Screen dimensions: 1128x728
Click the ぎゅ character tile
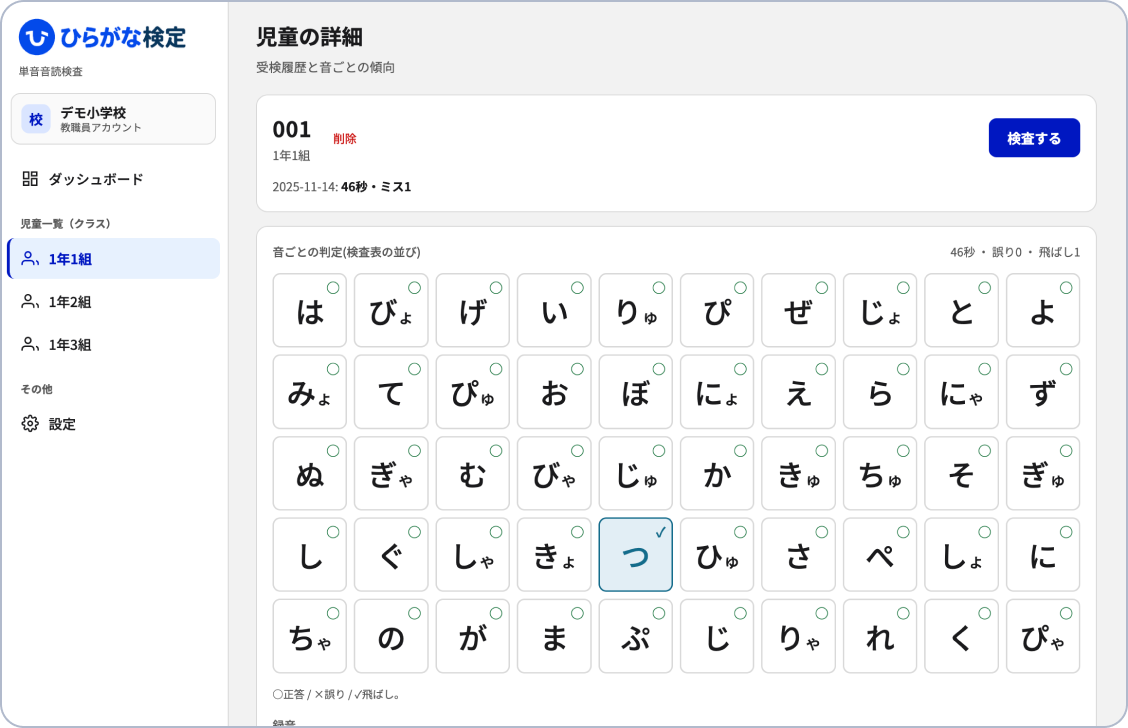1043,473
